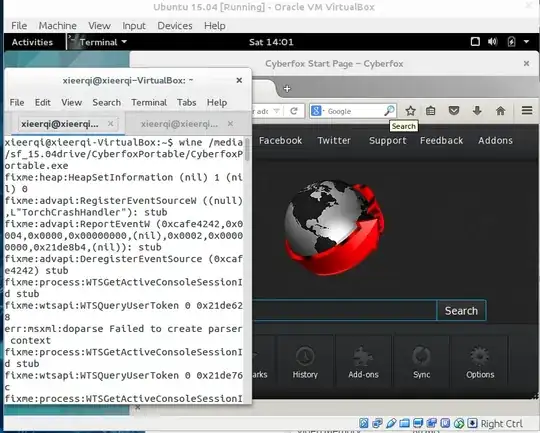Click the Google toolbar search field

pos(354,111)
